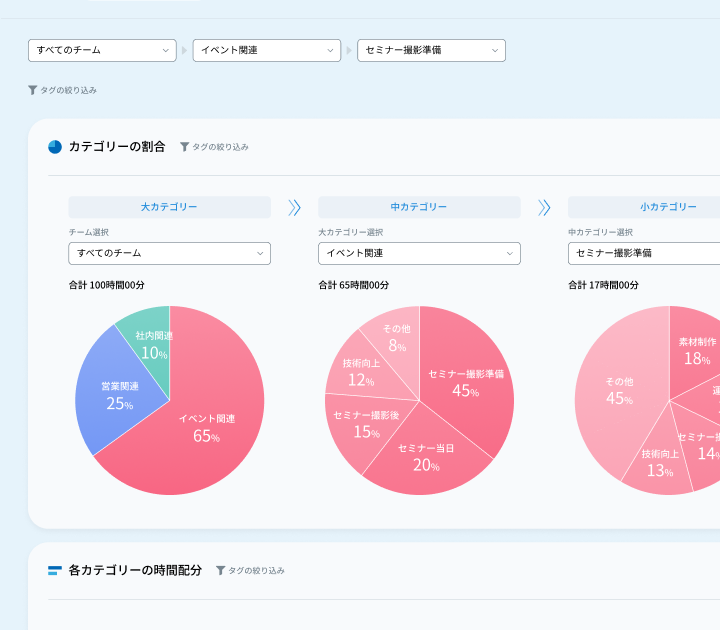Click the セミナー当日 20% pie slice
The width and height of the screenshot is (720, 630).
coord(426,457)
